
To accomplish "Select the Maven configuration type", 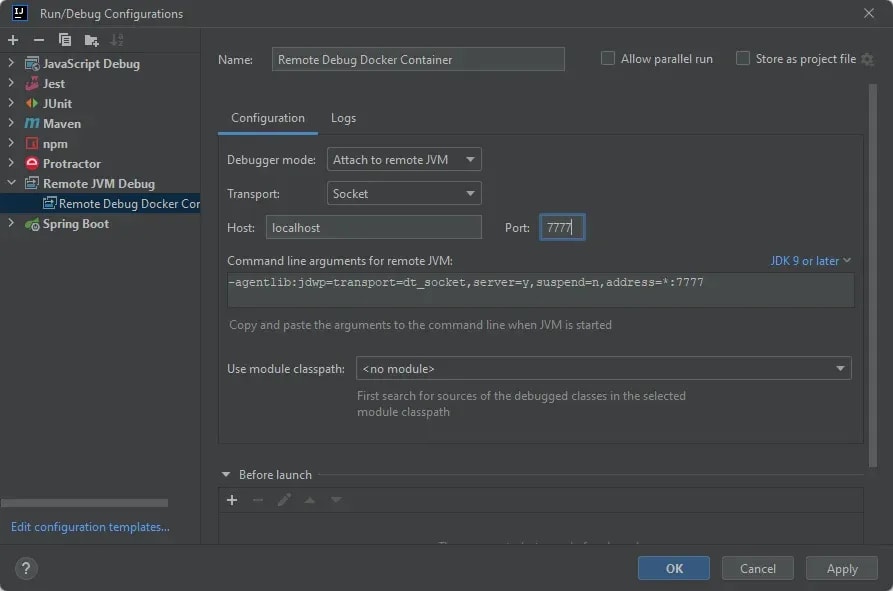I will pyautogui.click(x=61, y=123).
